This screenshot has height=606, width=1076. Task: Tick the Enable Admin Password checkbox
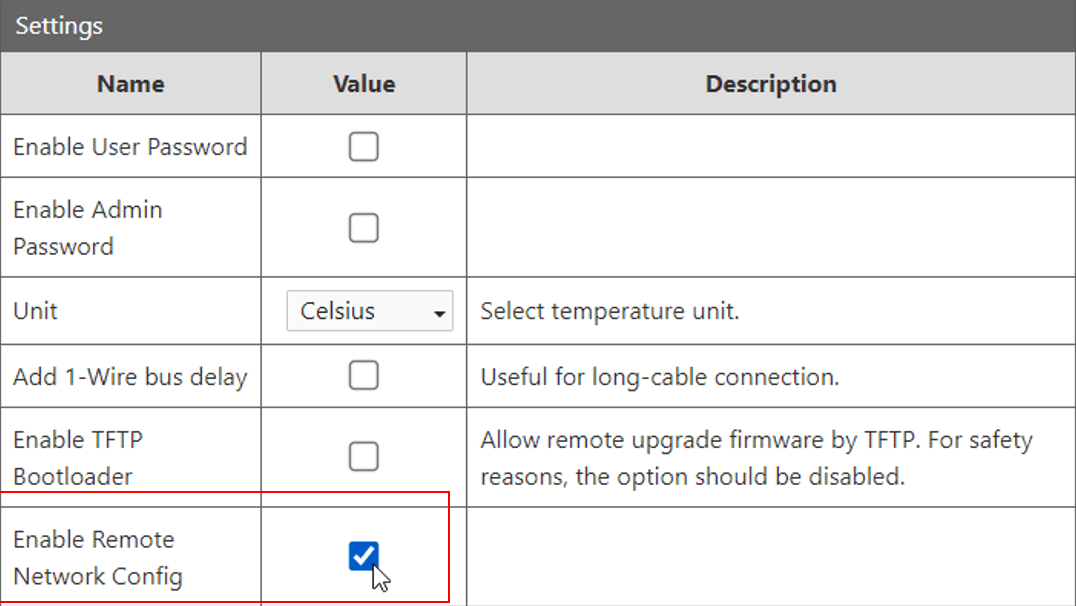363,228
